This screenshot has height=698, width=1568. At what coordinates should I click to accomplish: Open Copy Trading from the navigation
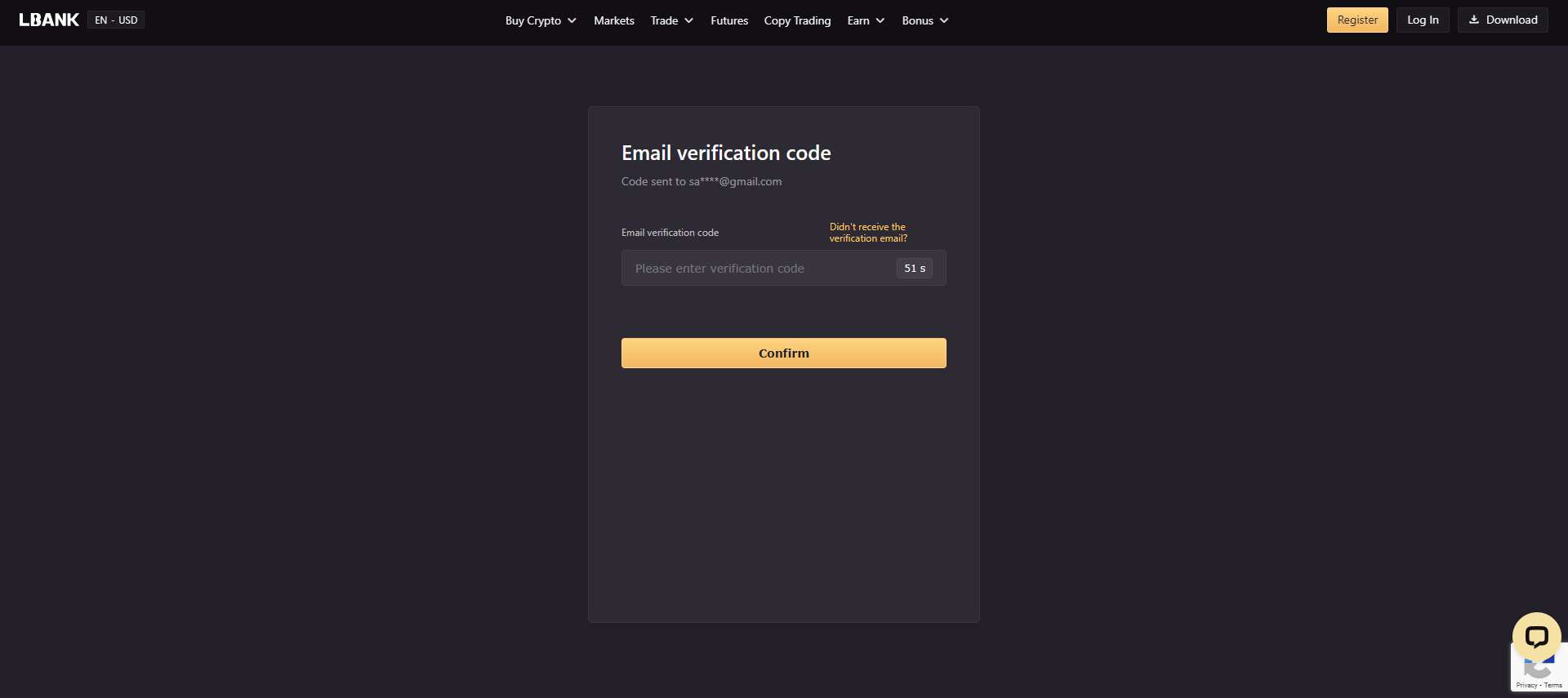pos(797,20)
